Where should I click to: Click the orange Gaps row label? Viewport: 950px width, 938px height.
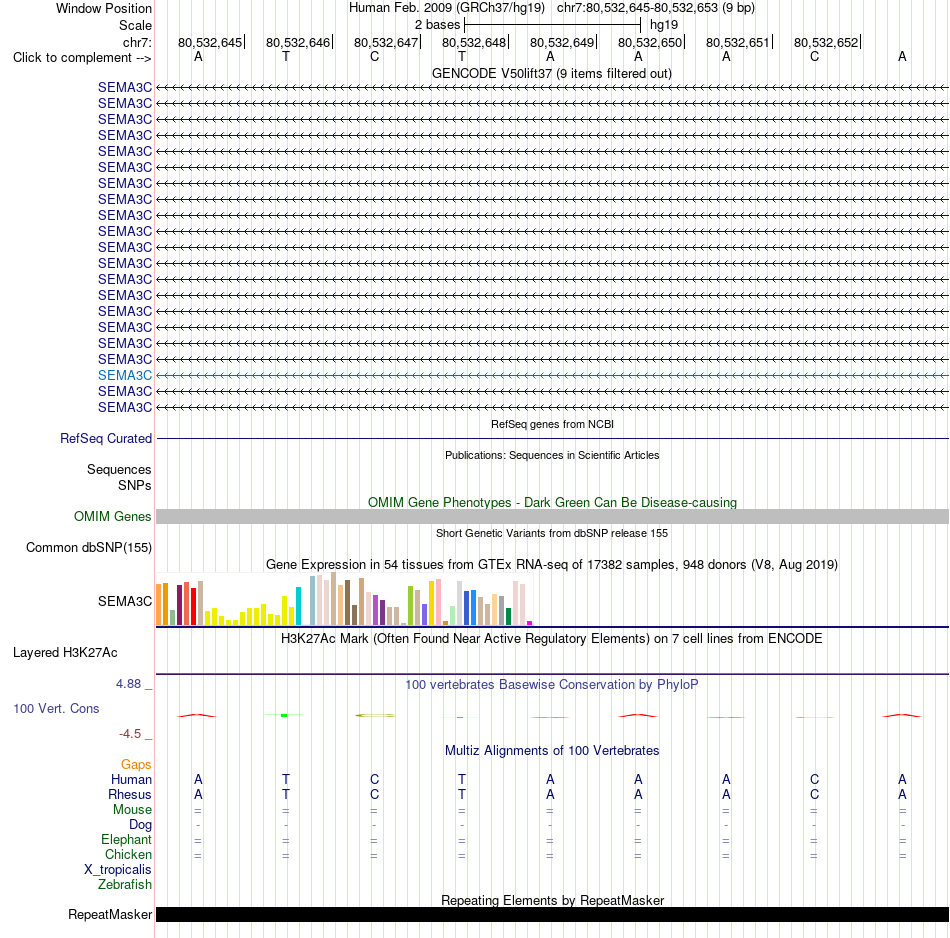click(x=136, y=765)
